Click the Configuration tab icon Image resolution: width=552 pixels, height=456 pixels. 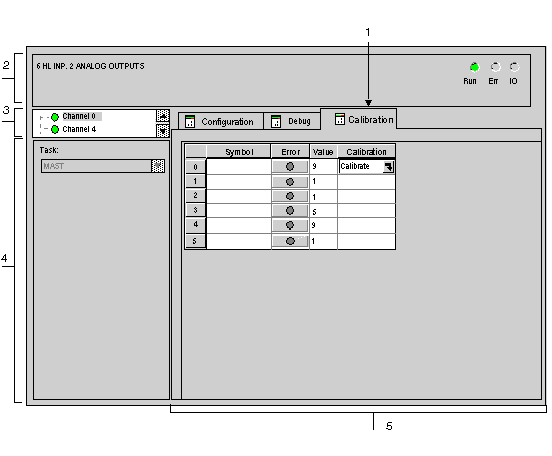coord(190,121)
